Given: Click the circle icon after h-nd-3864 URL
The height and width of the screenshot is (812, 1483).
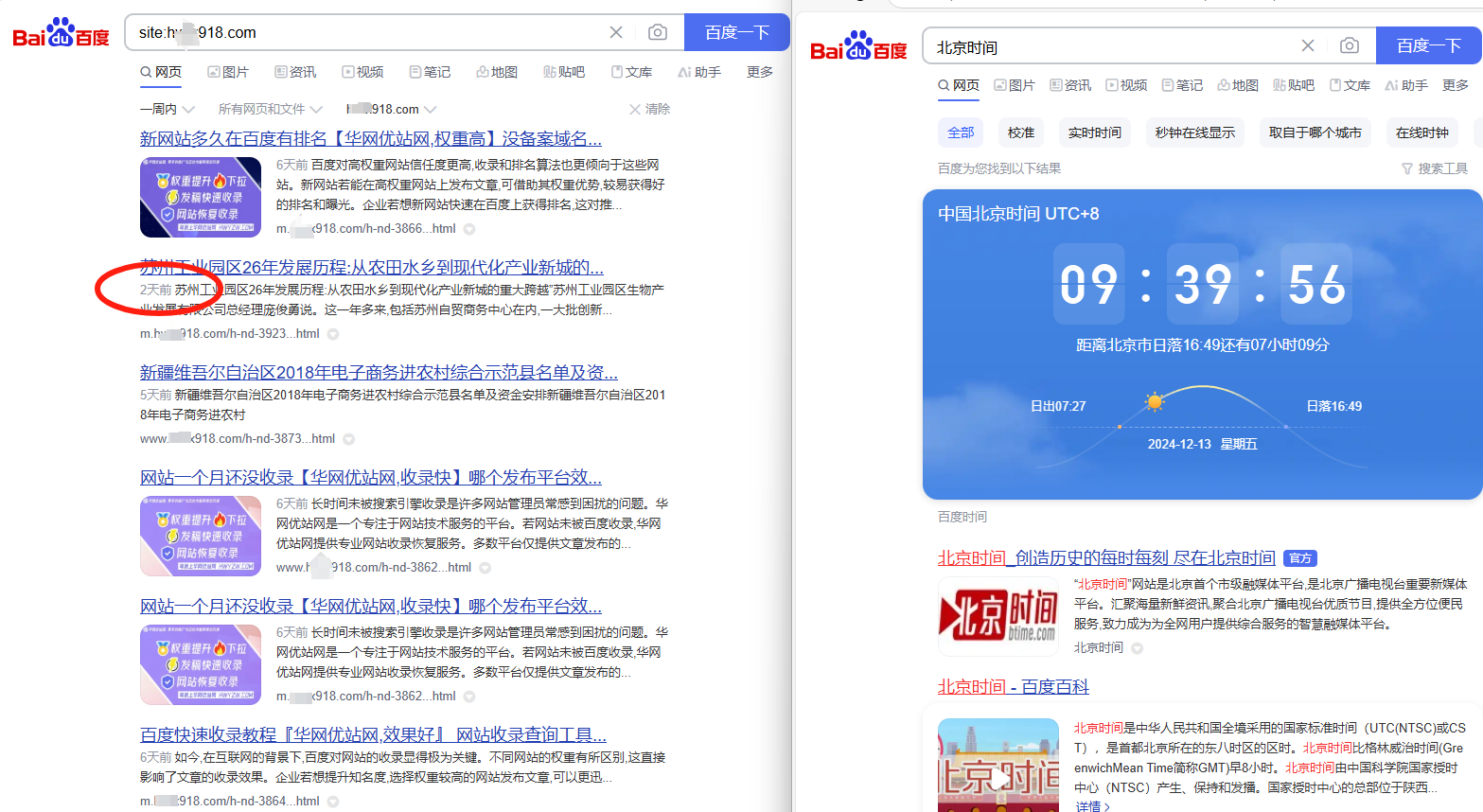Looking at the screenshot, I should [x=333, y=802].
